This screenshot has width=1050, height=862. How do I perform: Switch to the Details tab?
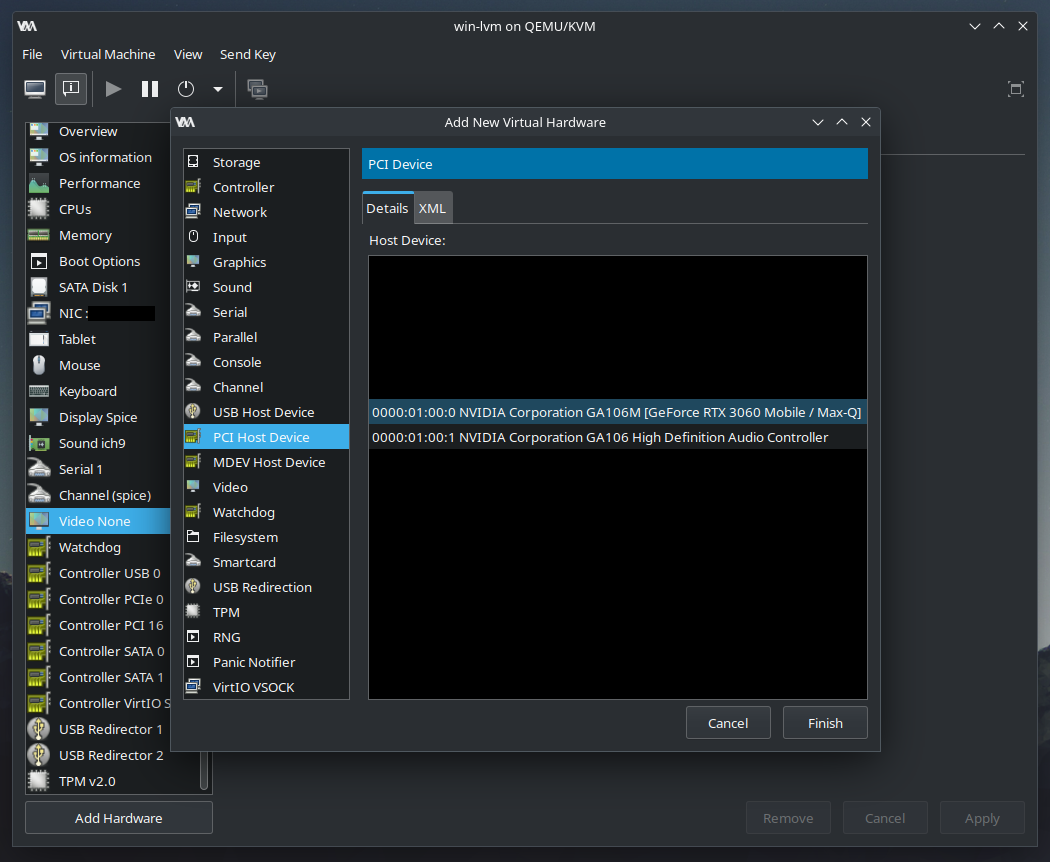[x=387, y=208]
